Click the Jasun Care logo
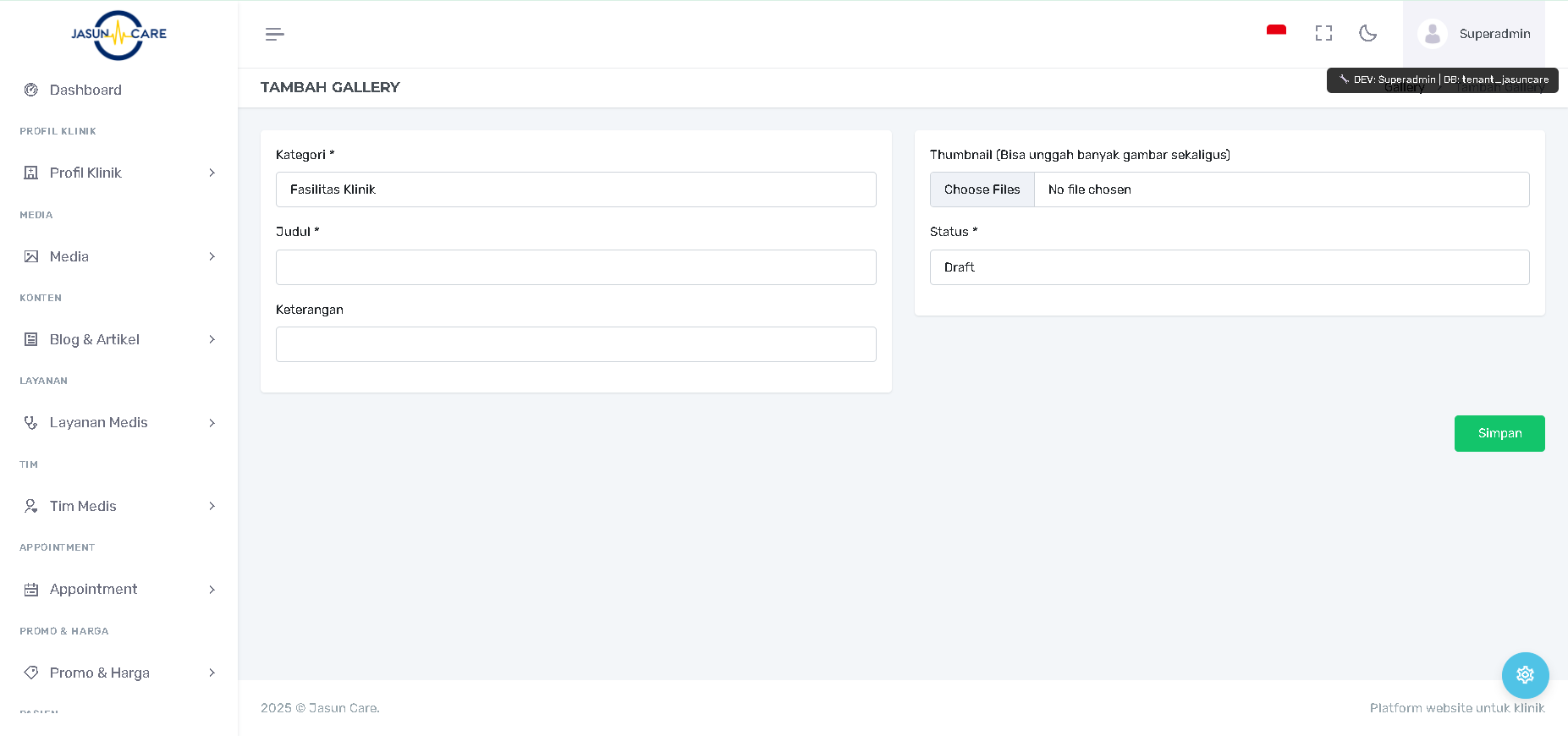 (x=118, y=35)
